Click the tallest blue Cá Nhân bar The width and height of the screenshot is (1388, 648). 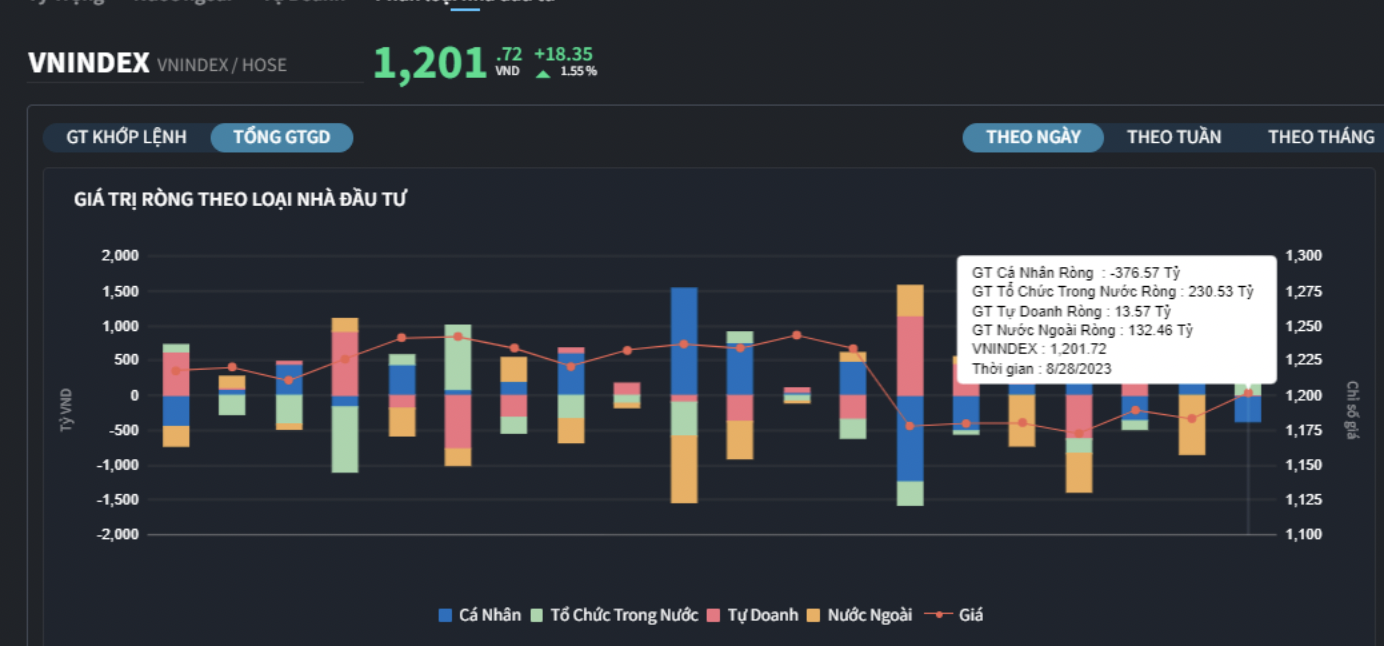click(x=684, y=340)
